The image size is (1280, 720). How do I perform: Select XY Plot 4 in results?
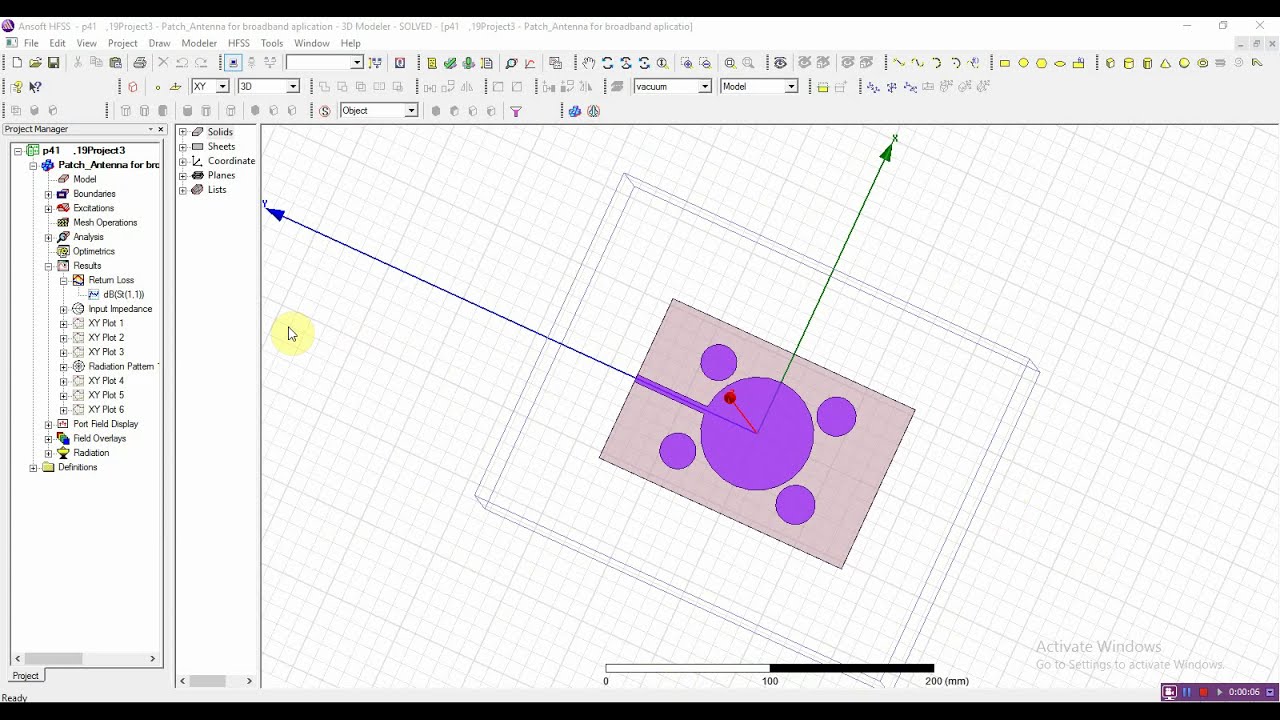[x=106, y=381]
